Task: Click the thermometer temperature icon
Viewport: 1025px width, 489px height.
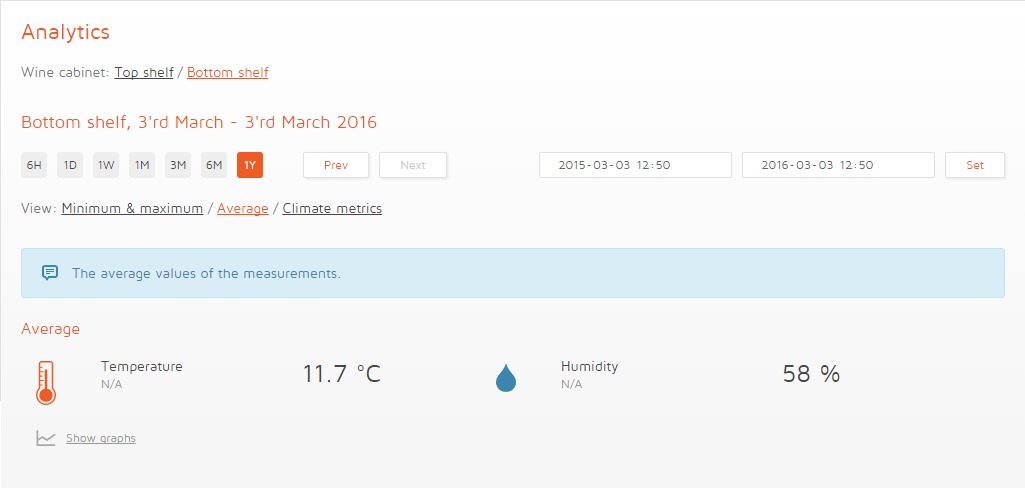Action: (46, 383)
